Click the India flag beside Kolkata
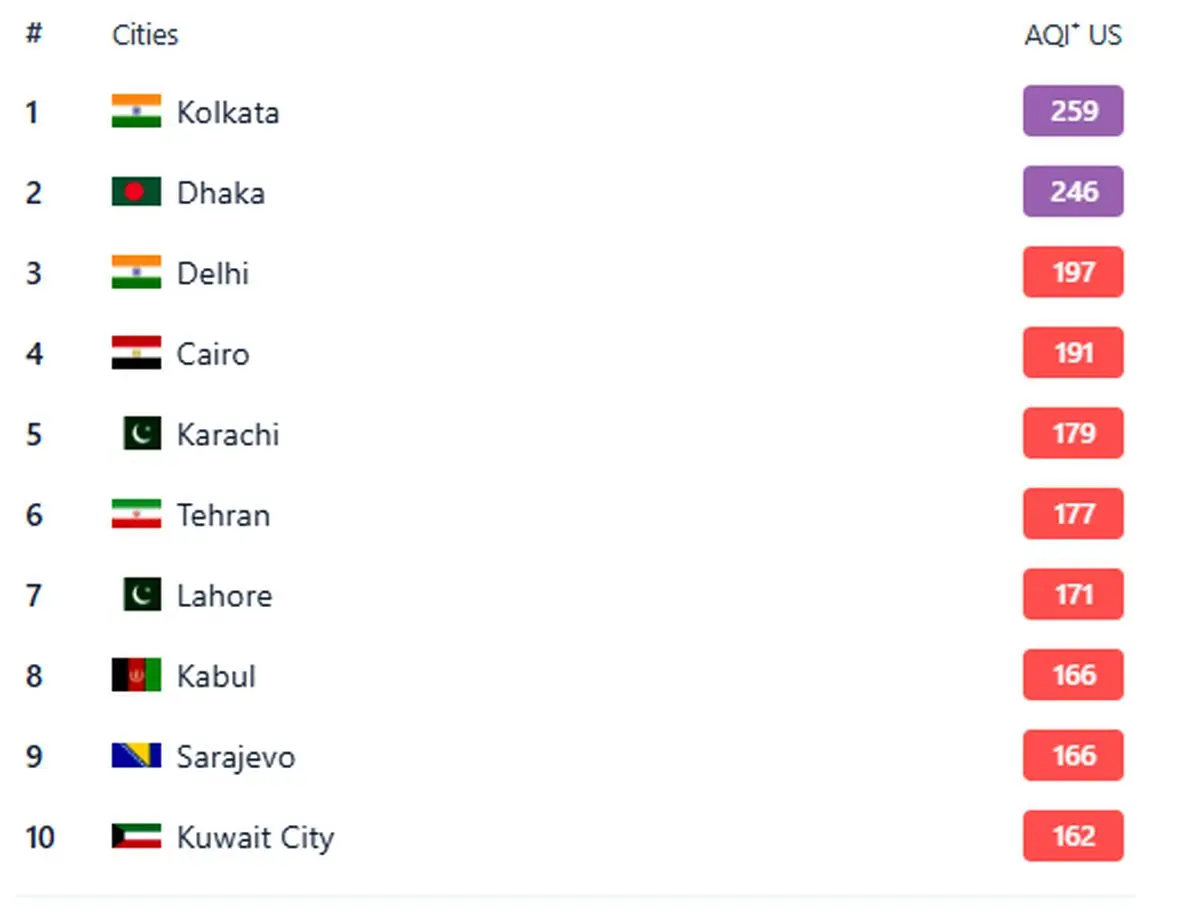1200x913 pixels. click(x=136, y=111)
